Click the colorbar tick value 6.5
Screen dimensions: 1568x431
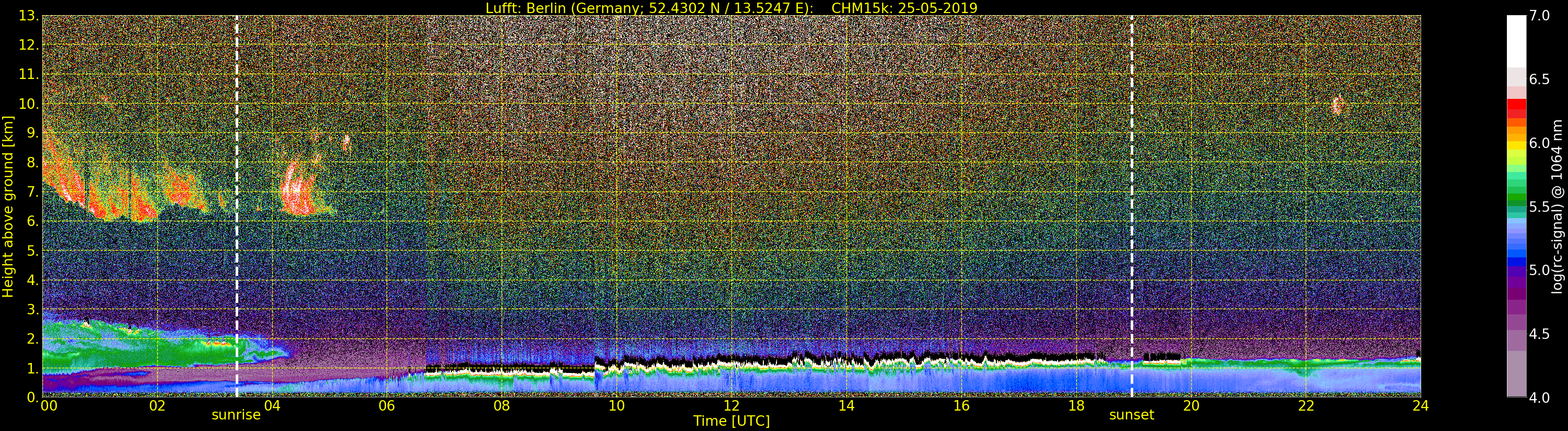coord(1539,80)
